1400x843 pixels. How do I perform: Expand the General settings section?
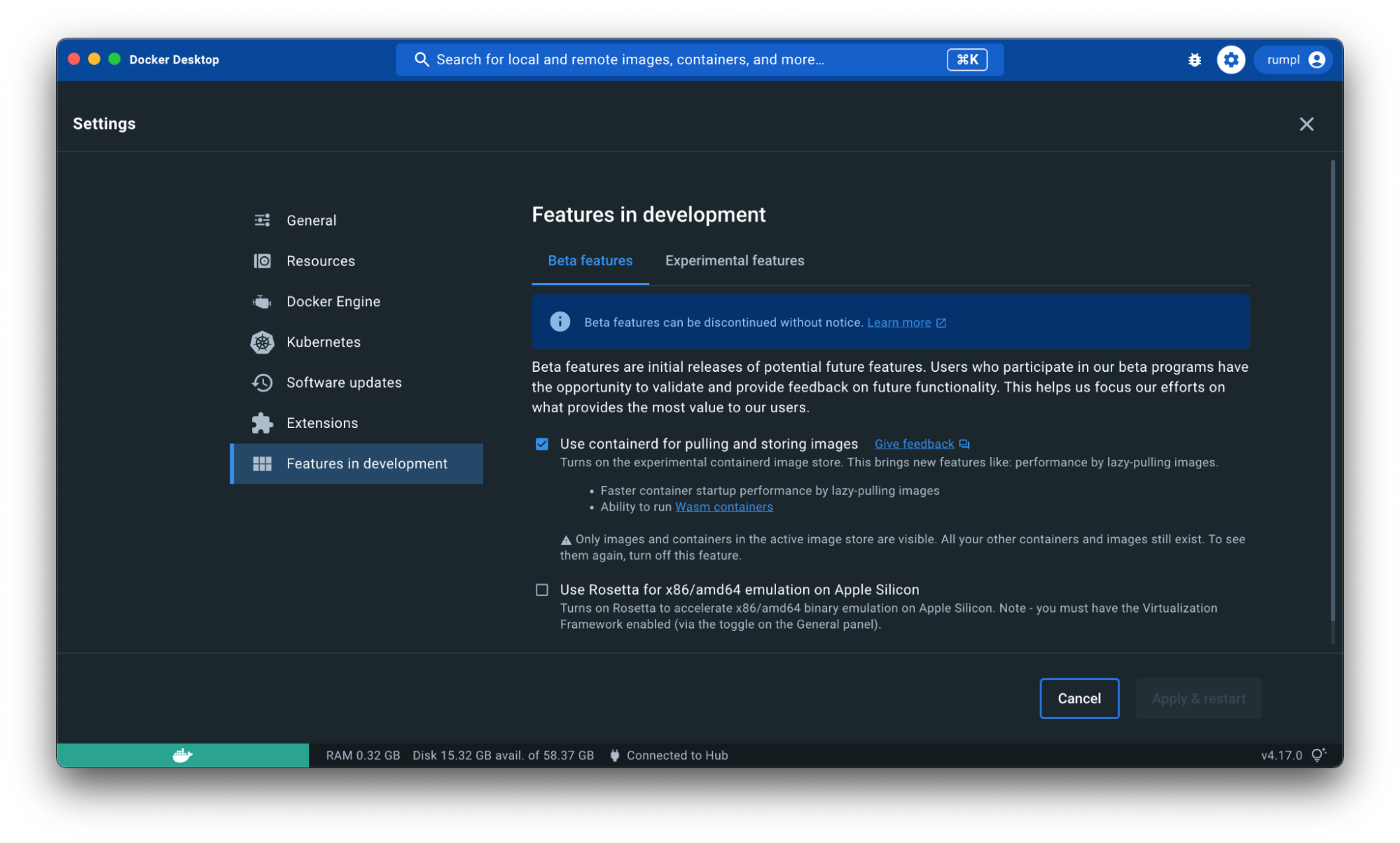click(311, 220)
